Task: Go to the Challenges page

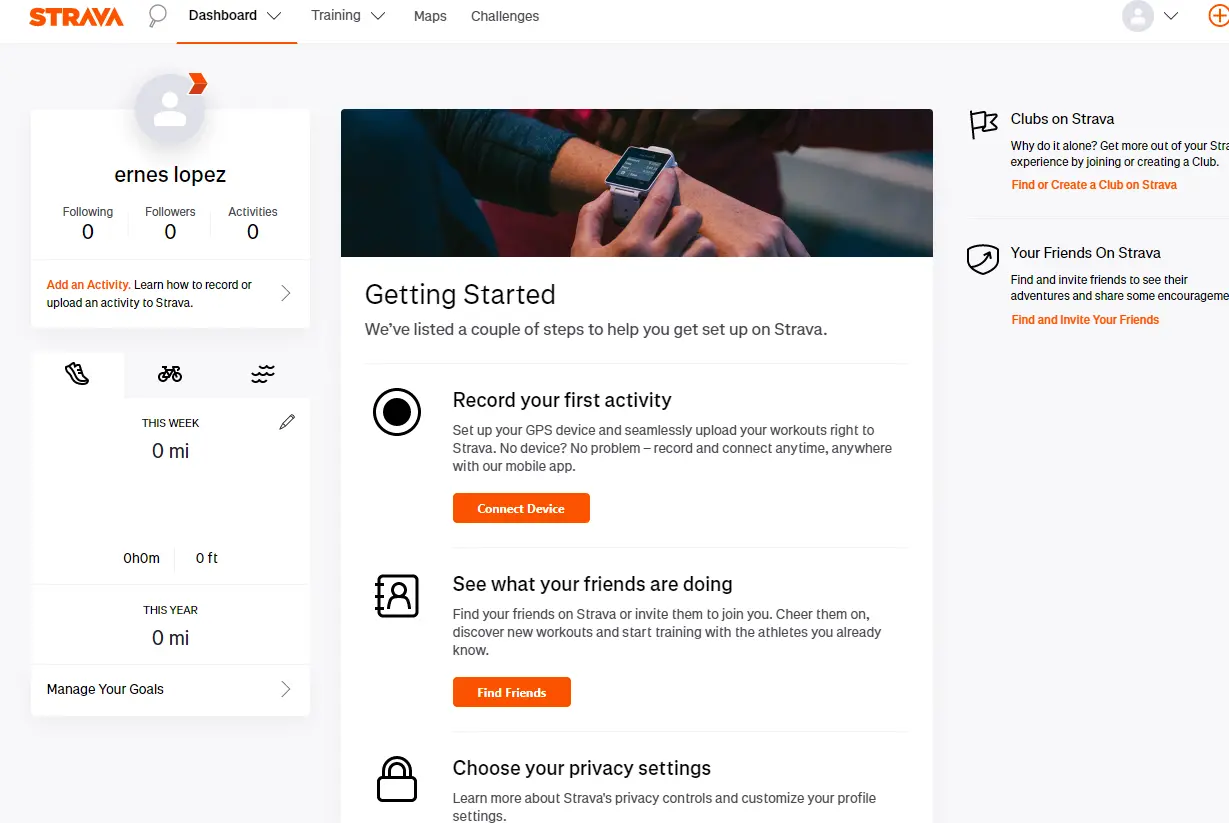Action: [505, 16]
